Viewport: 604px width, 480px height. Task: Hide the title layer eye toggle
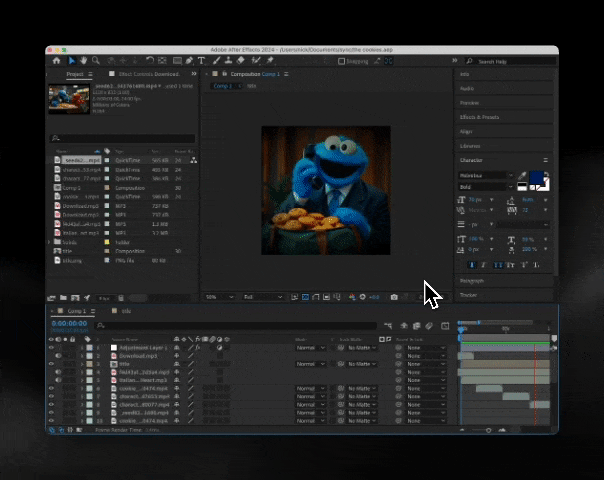click(51, 364)
